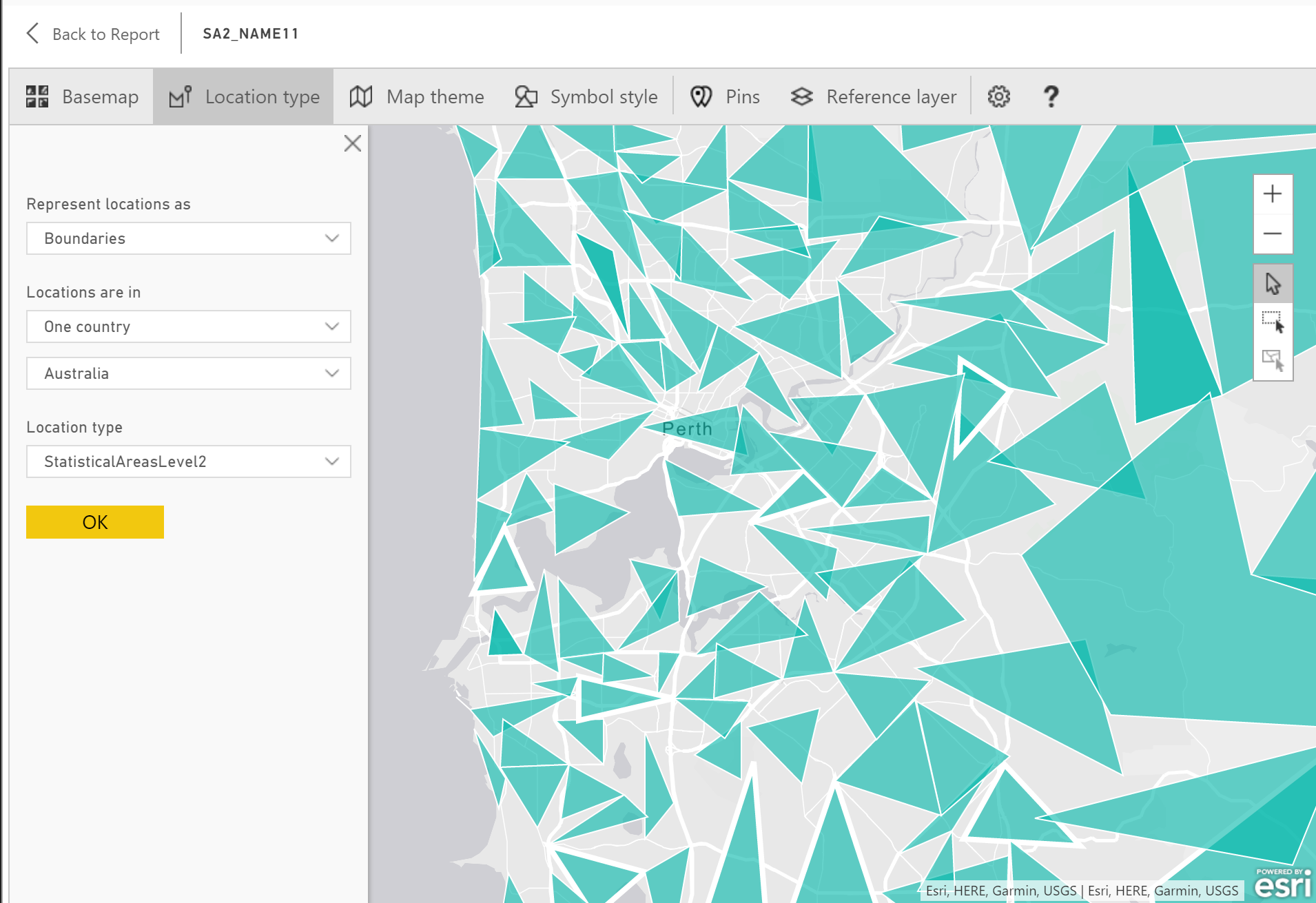1316x903 pixels.
Task: Click the Represent locations as label
Action: click(108, 205)
